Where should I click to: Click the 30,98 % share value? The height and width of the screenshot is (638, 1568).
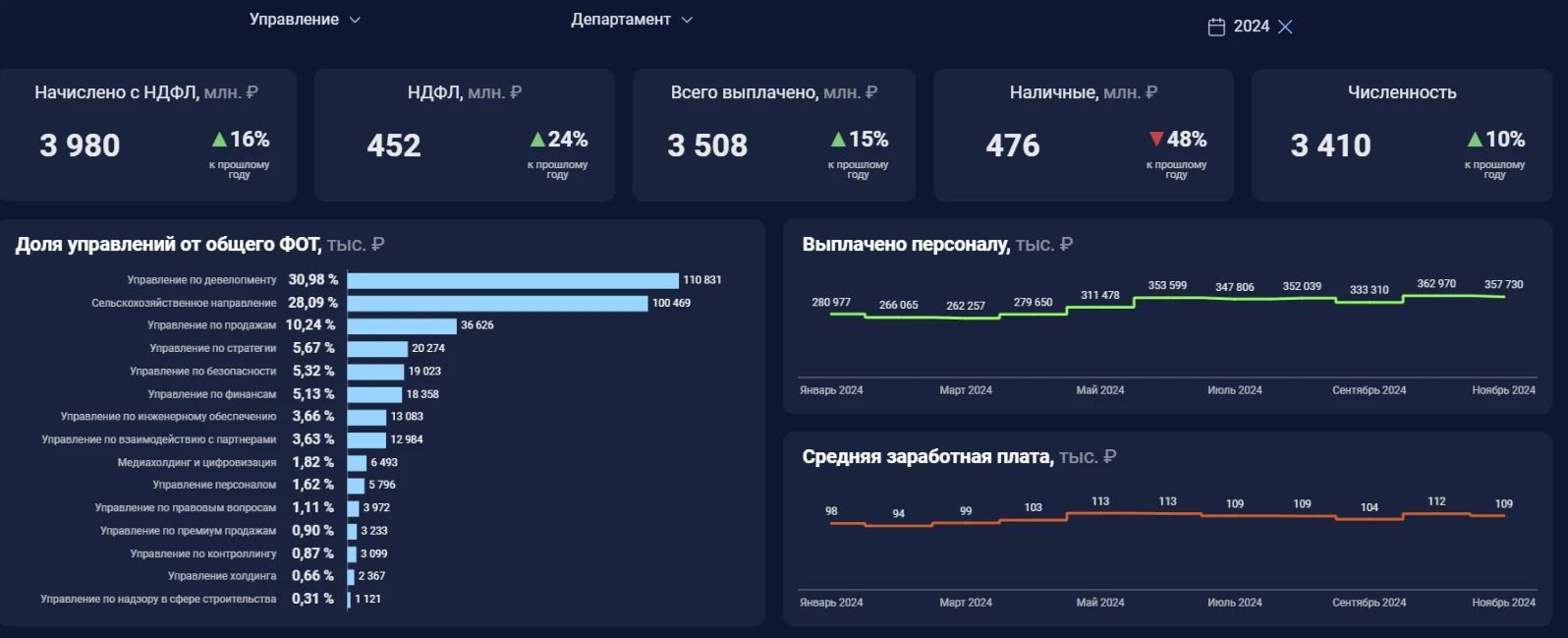pos(313,280)
